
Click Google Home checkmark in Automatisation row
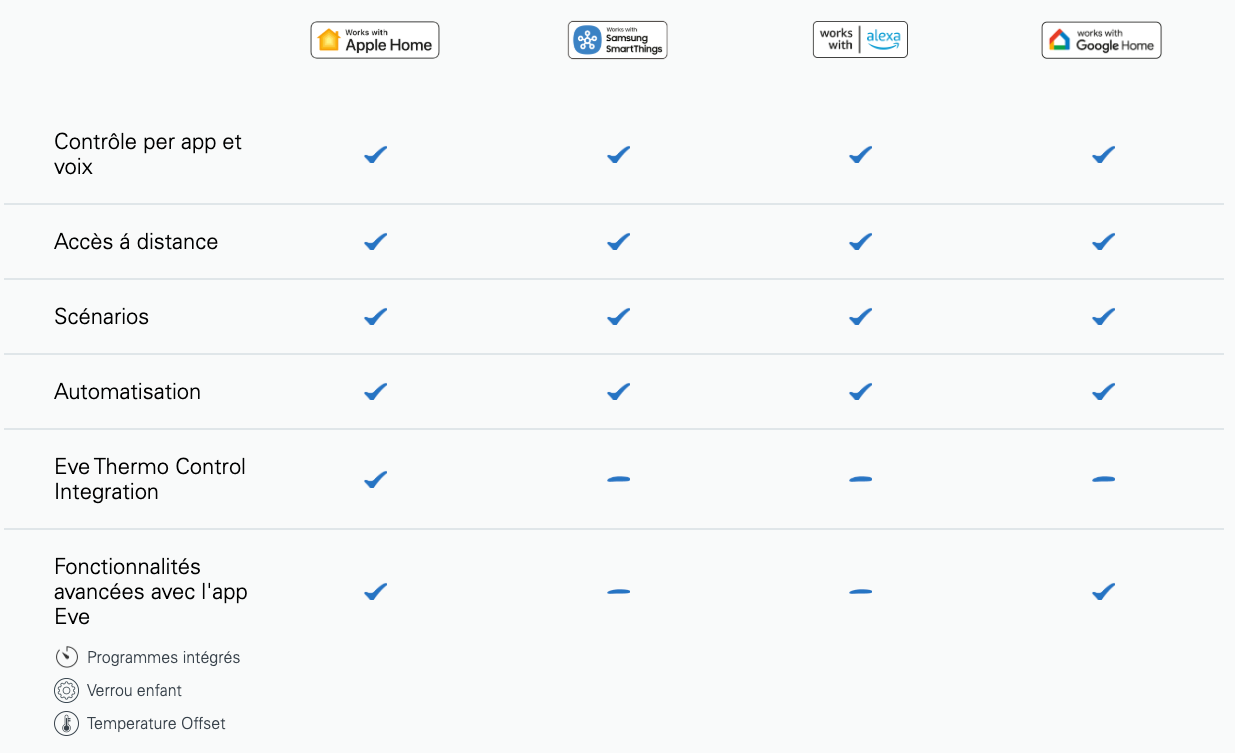[x=1103, y=392]
